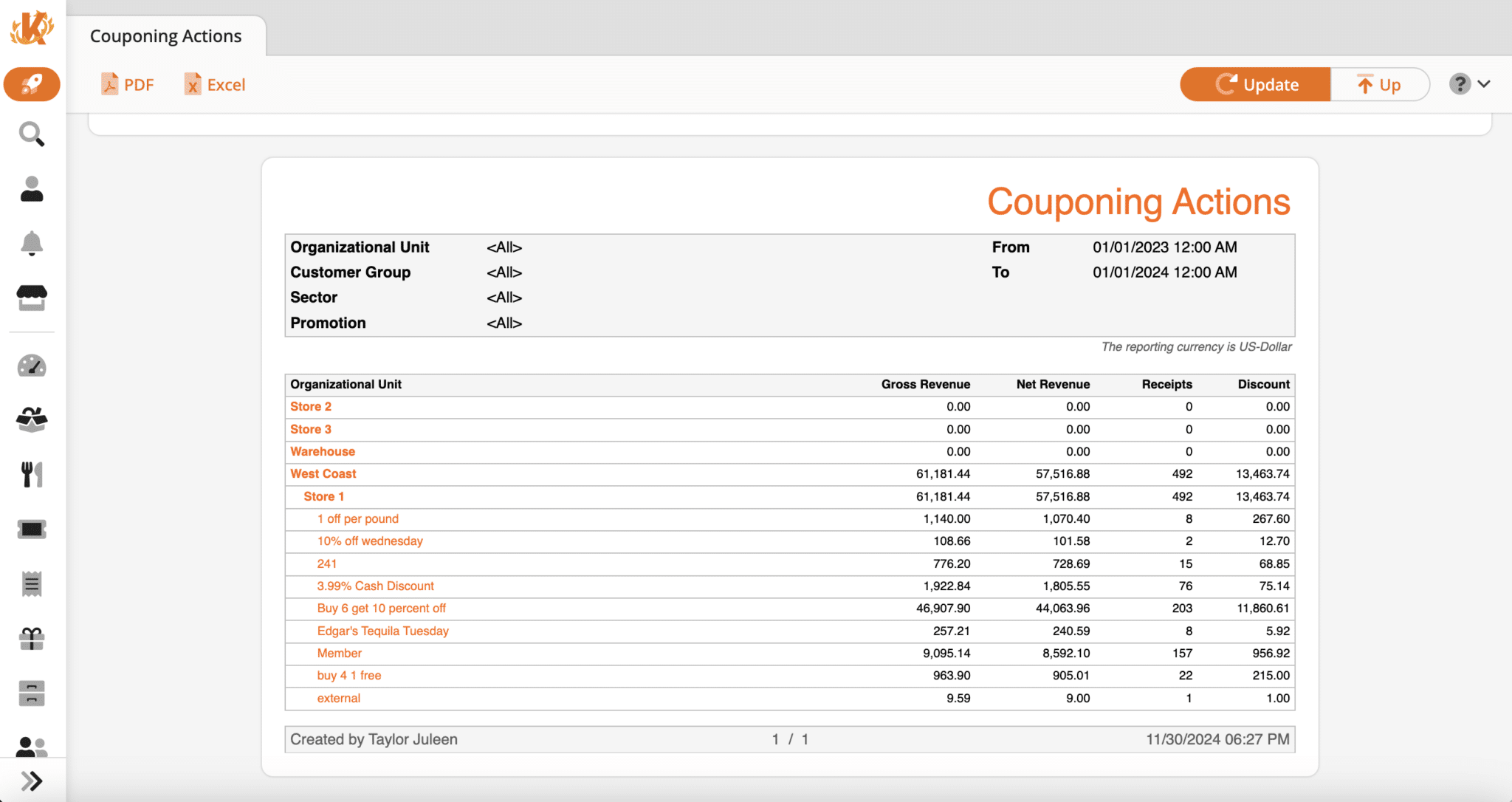Screen dimensions: 1512x802
Task: Export the report as PDF
Action: coord(128,84)
